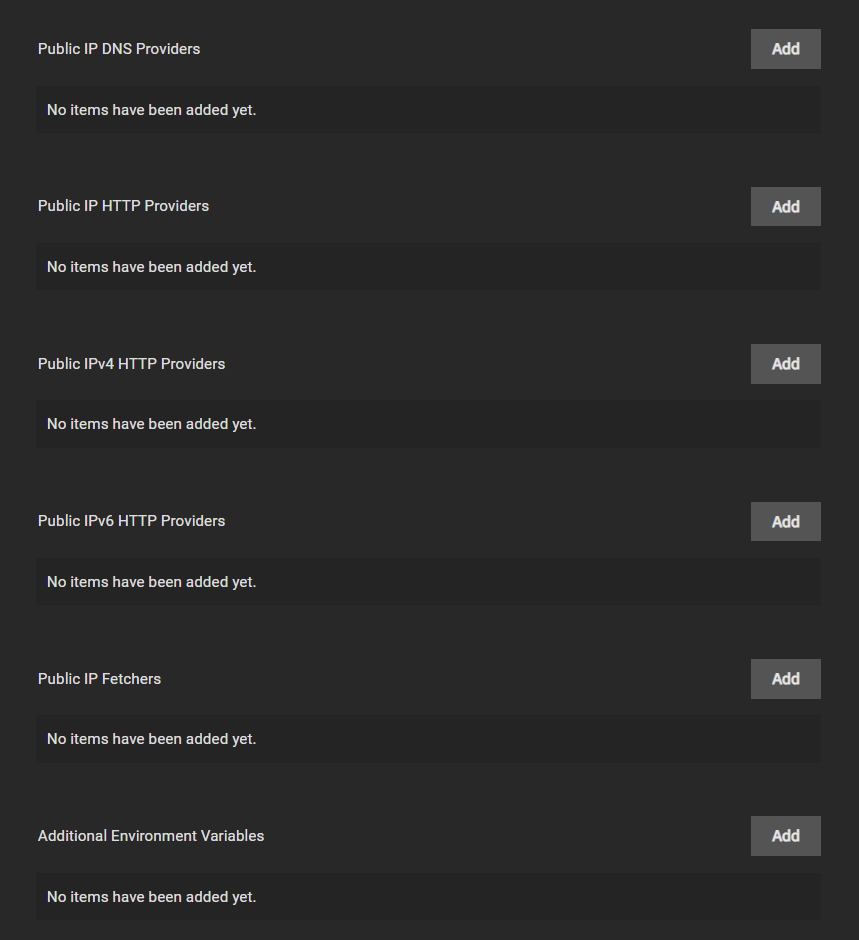Click the Public IP HTTP Providers label
Viewport: 859px width, 940px height.
[x=123, y=206]
